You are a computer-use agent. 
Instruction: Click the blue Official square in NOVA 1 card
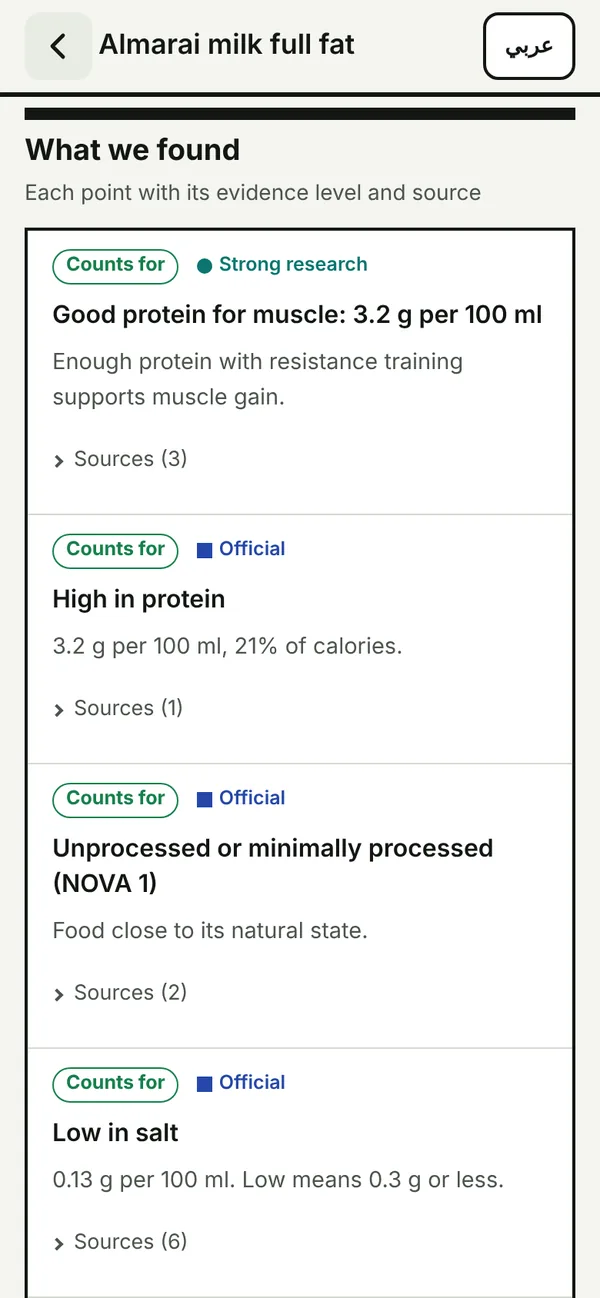click(204, 798)
